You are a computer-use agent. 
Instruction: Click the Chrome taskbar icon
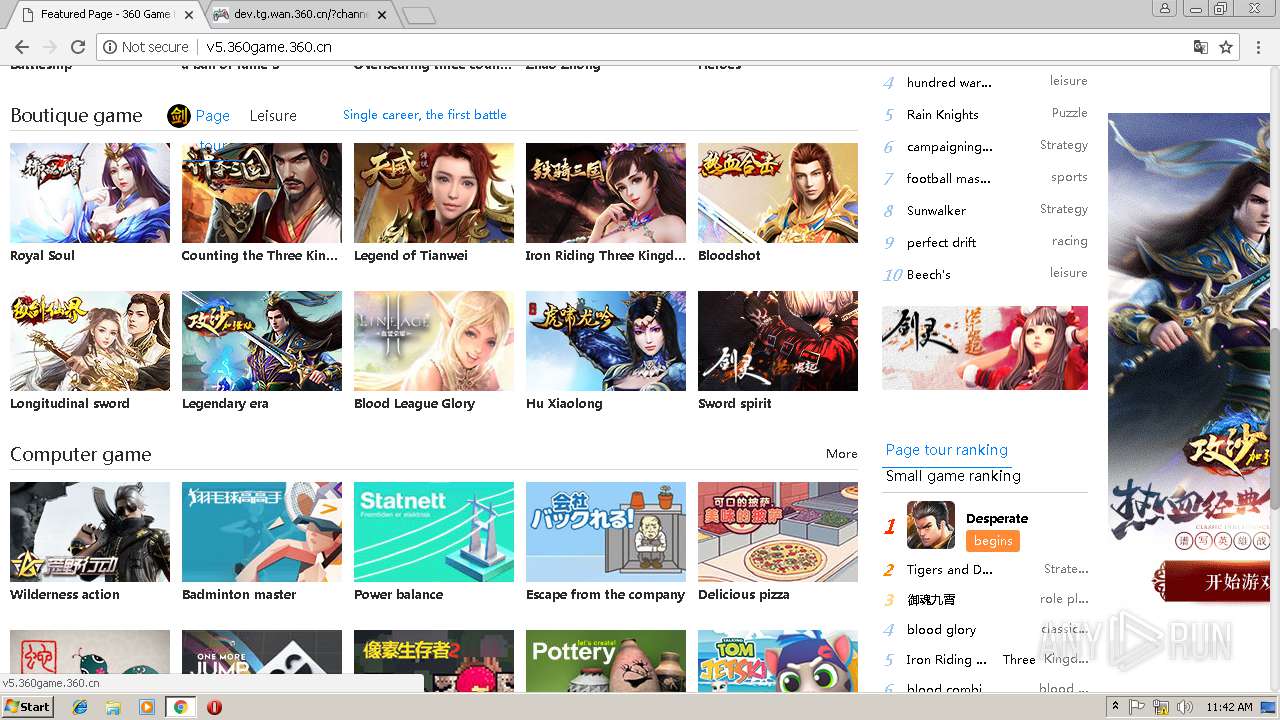tap(180, 707)
